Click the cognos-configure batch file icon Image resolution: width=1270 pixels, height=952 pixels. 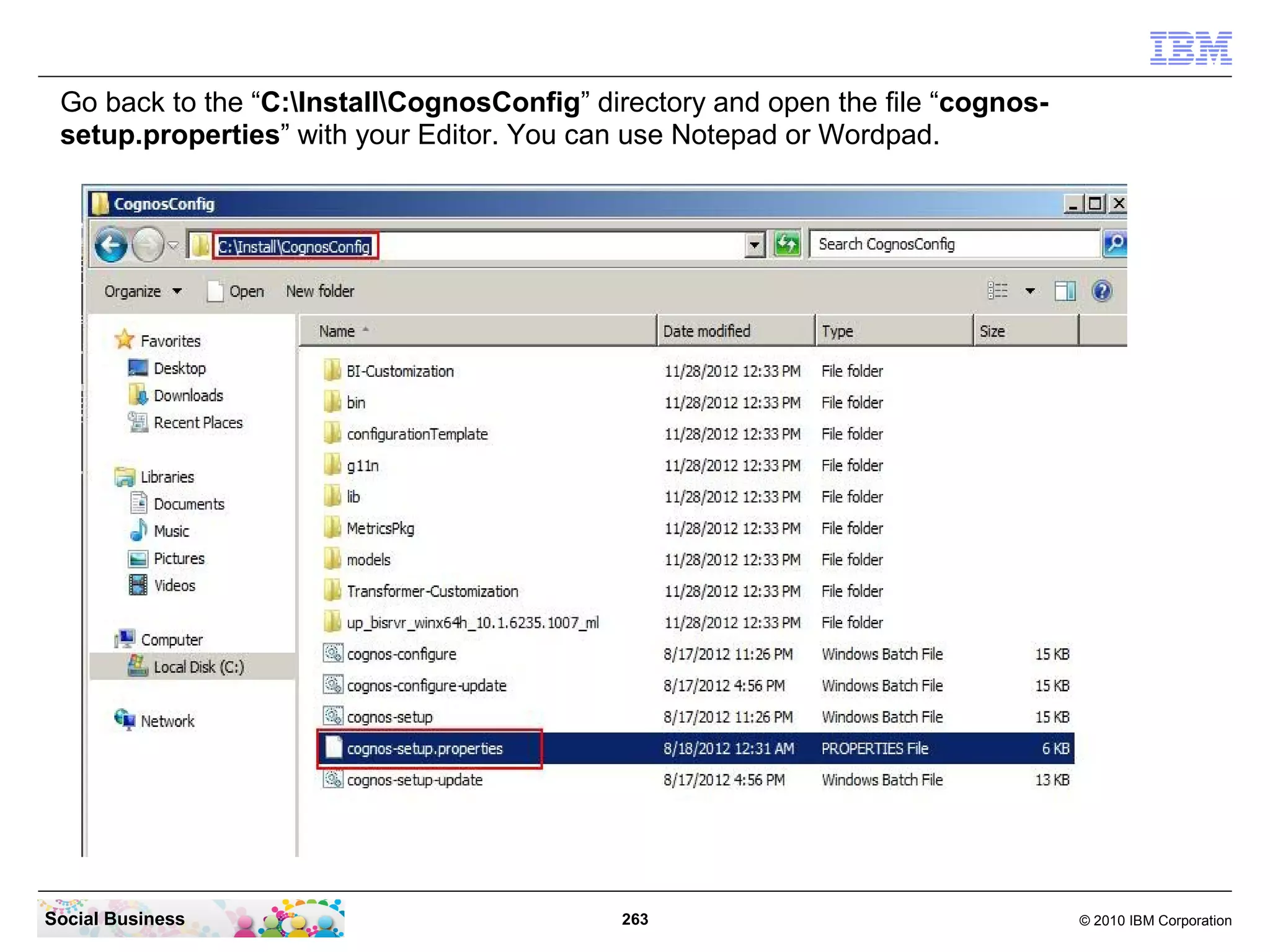tap(333, 653)
